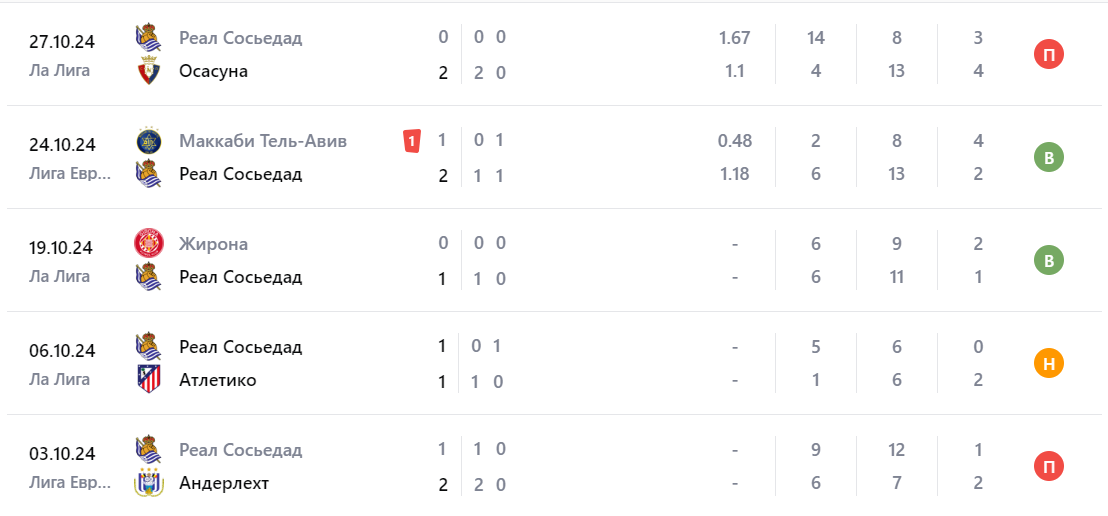Click the Ла Лига label under 27.10.24

tap(59, 71)
